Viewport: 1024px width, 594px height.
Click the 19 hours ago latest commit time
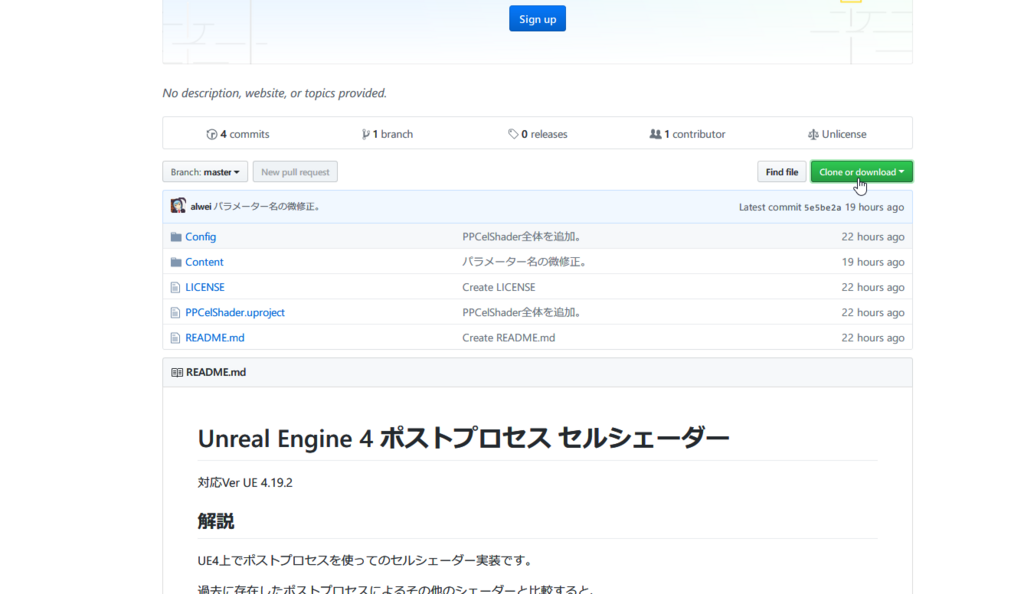(874, 207)
